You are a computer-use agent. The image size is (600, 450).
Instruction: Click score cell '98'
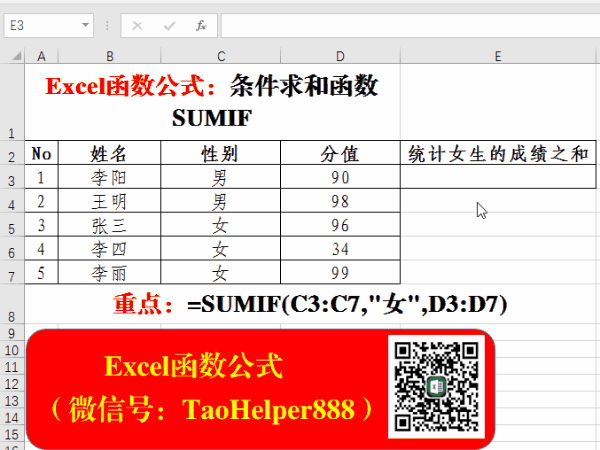[340, 201]
